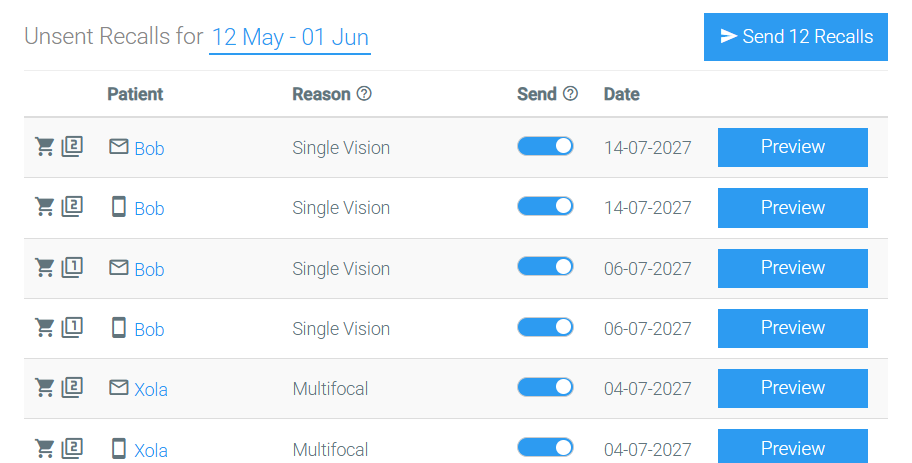Preview the first Bob recall on 14-07-2027

[793, 147]
